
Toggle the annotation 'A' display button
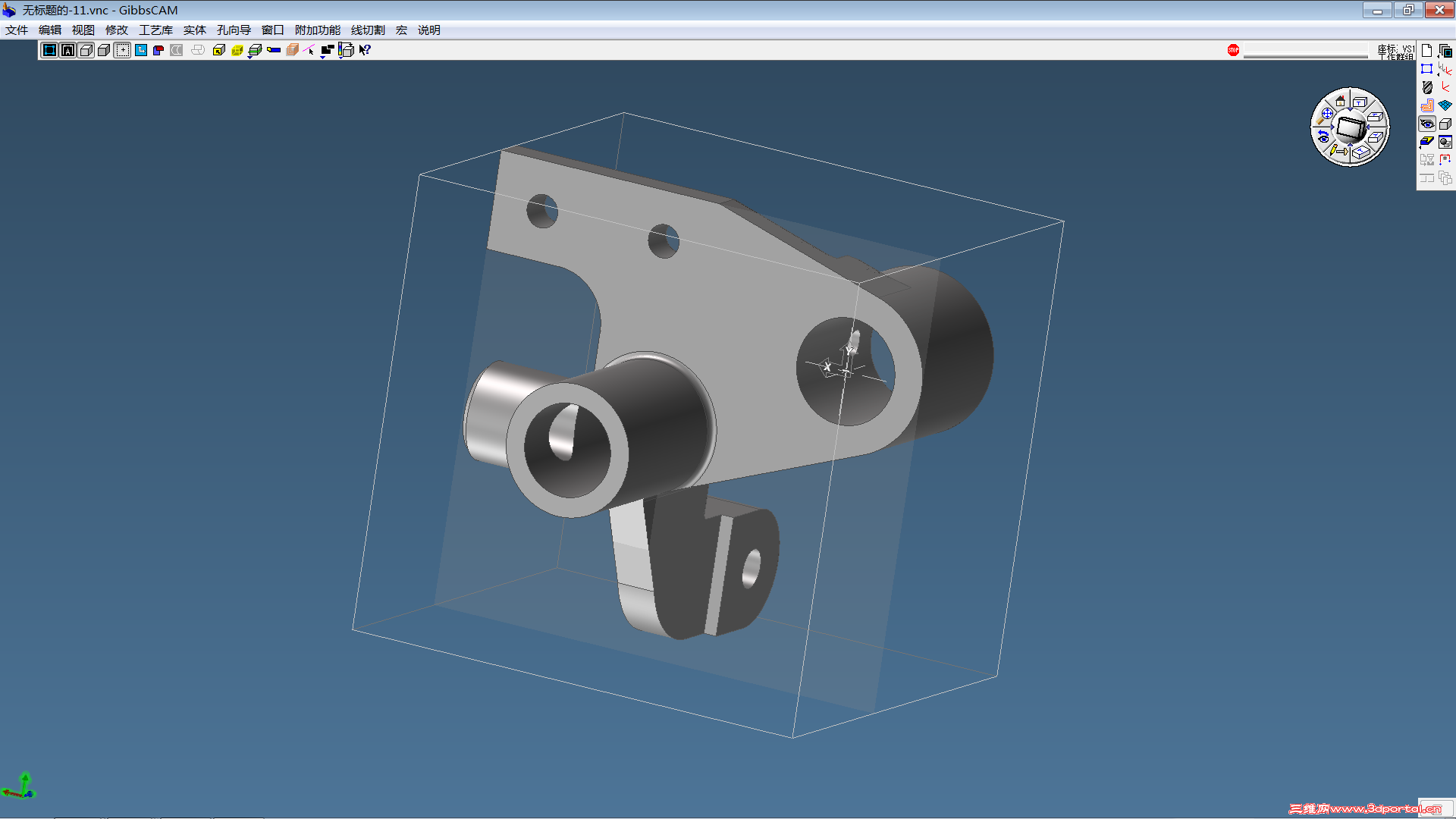[x=67, y=50]
